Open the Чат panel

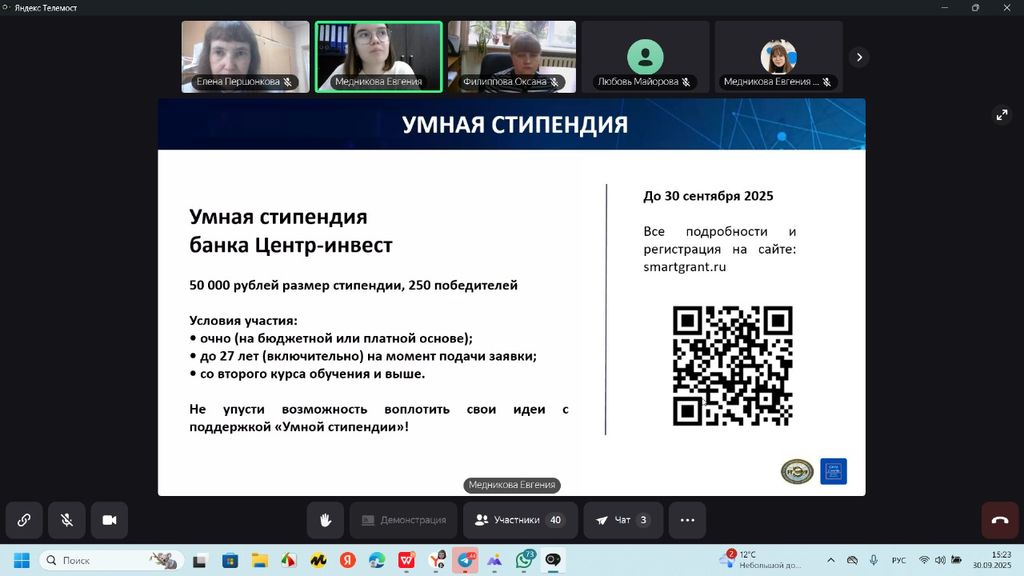coord(623,520)
